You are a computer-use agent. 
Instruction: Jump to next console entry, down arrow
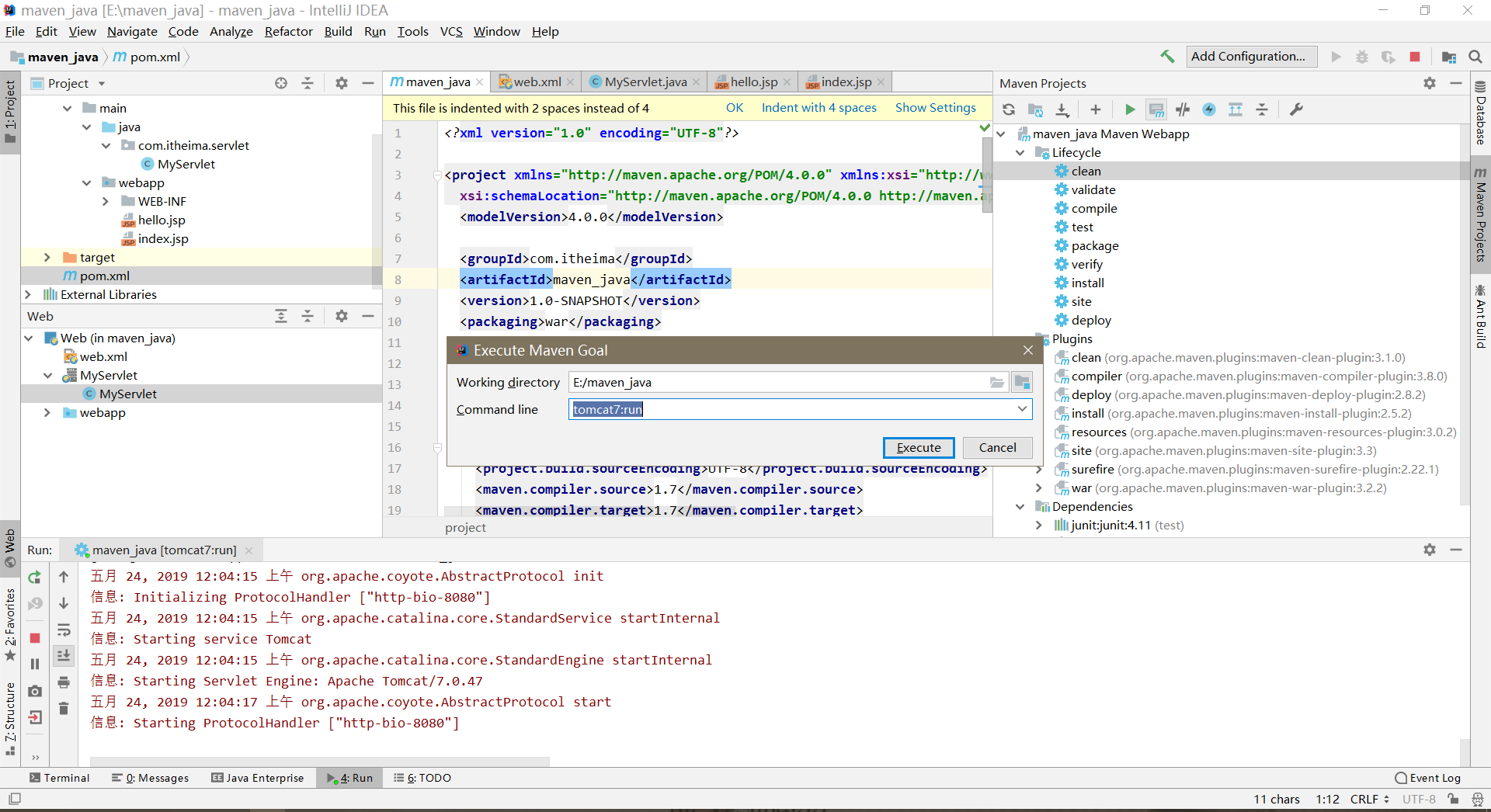(64, 603)
